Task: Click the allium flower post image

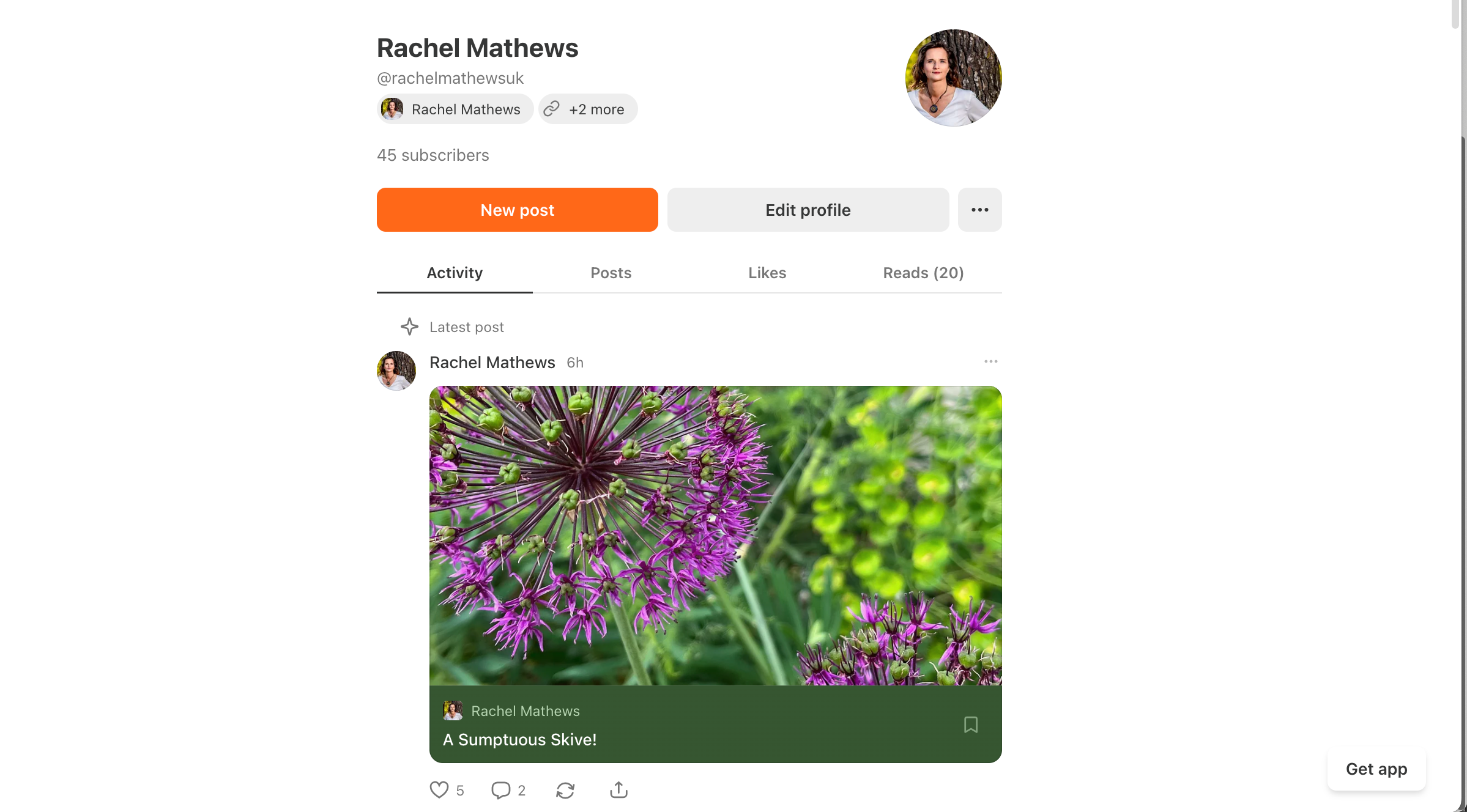Action: click(x=716, y=536)
